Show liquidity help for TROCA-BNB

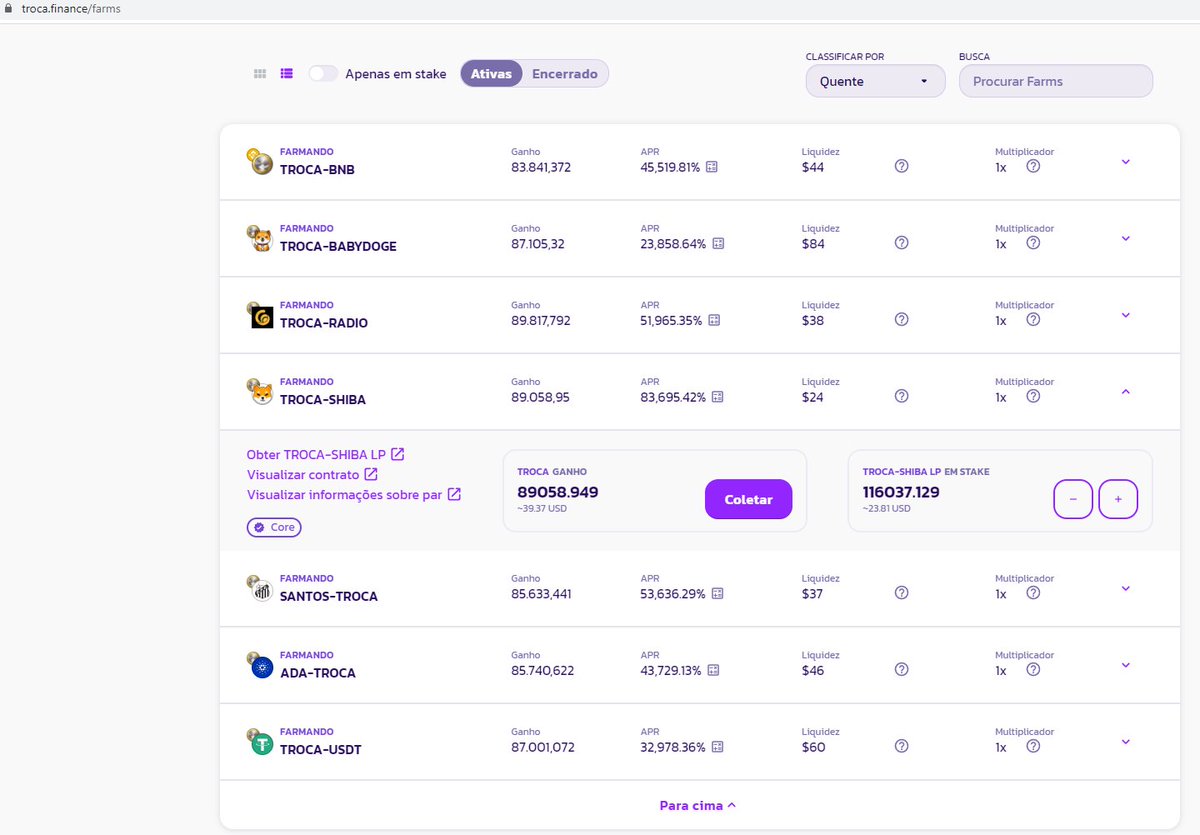coord(901,166)
